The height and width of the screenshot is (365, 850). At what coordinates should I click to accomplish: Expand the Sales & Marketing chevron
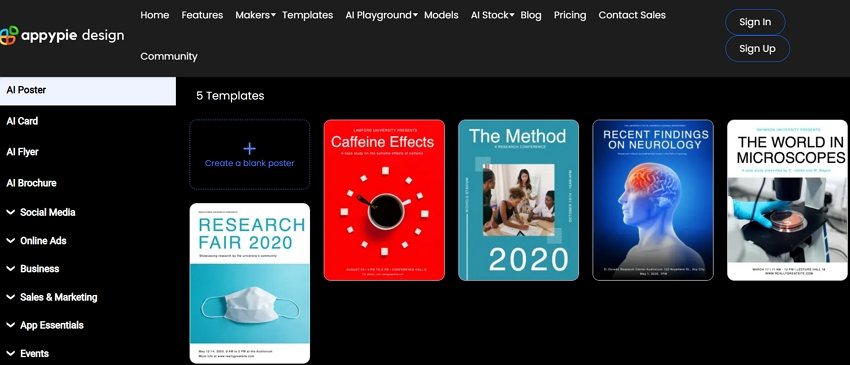(x=10, y=297)
